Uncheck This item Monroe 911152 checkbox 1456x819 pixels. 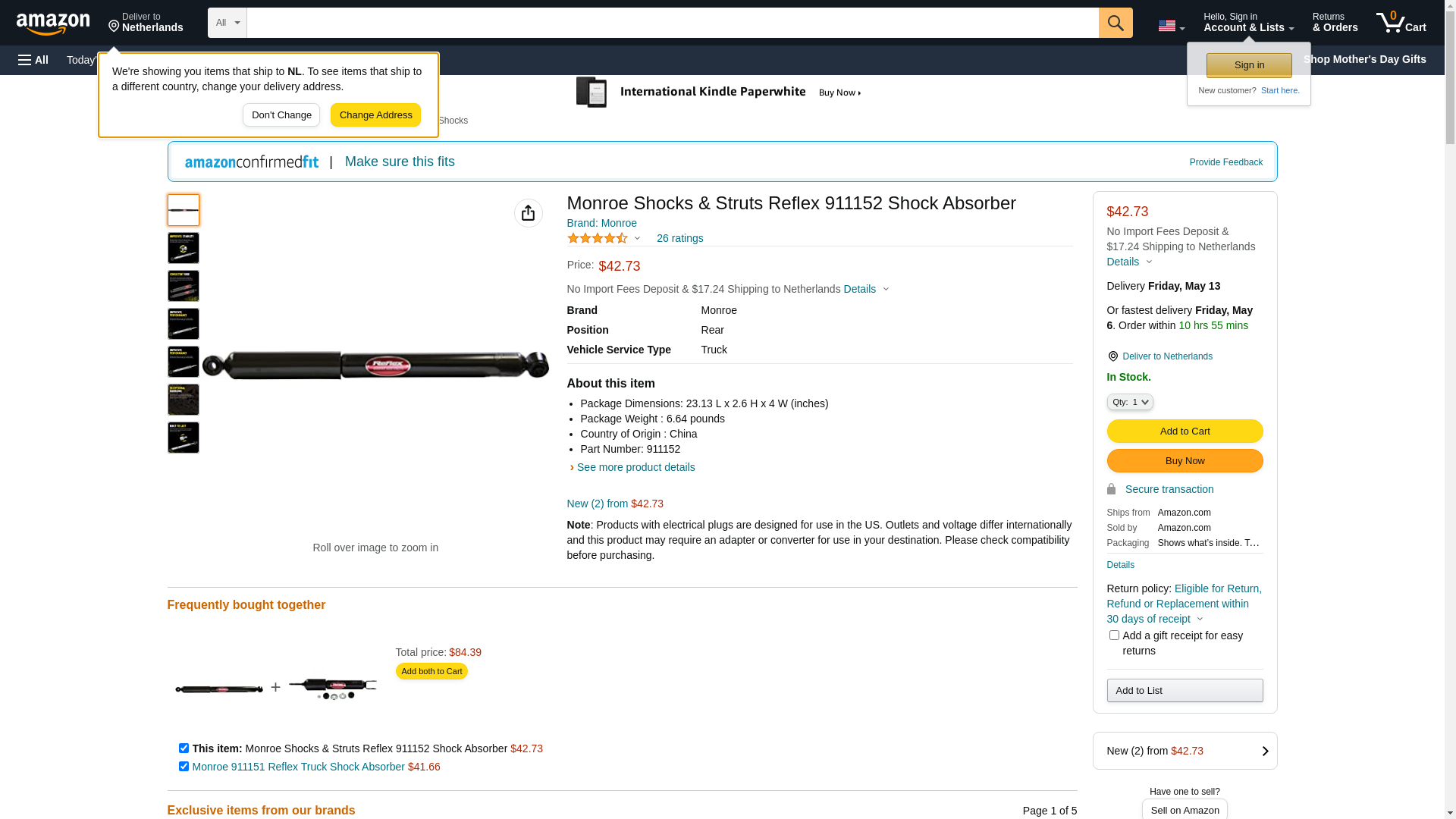[x=184, y=748]
